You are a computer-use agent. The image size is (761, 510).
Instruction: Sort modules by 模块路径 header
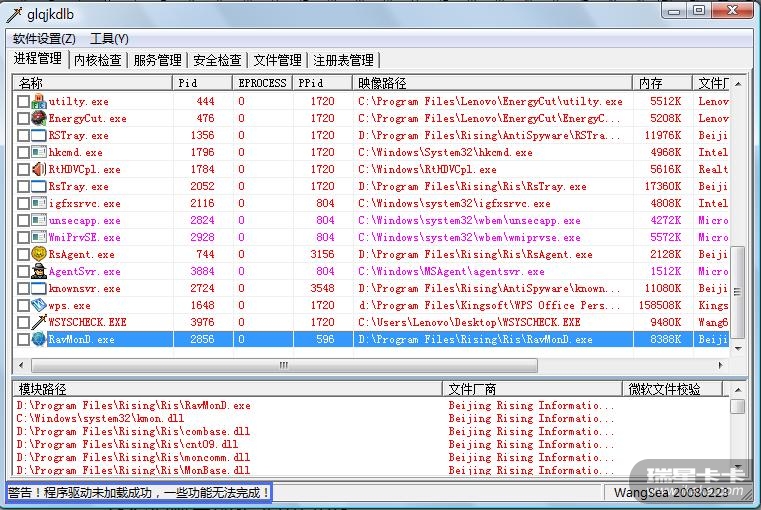point(227,389)
